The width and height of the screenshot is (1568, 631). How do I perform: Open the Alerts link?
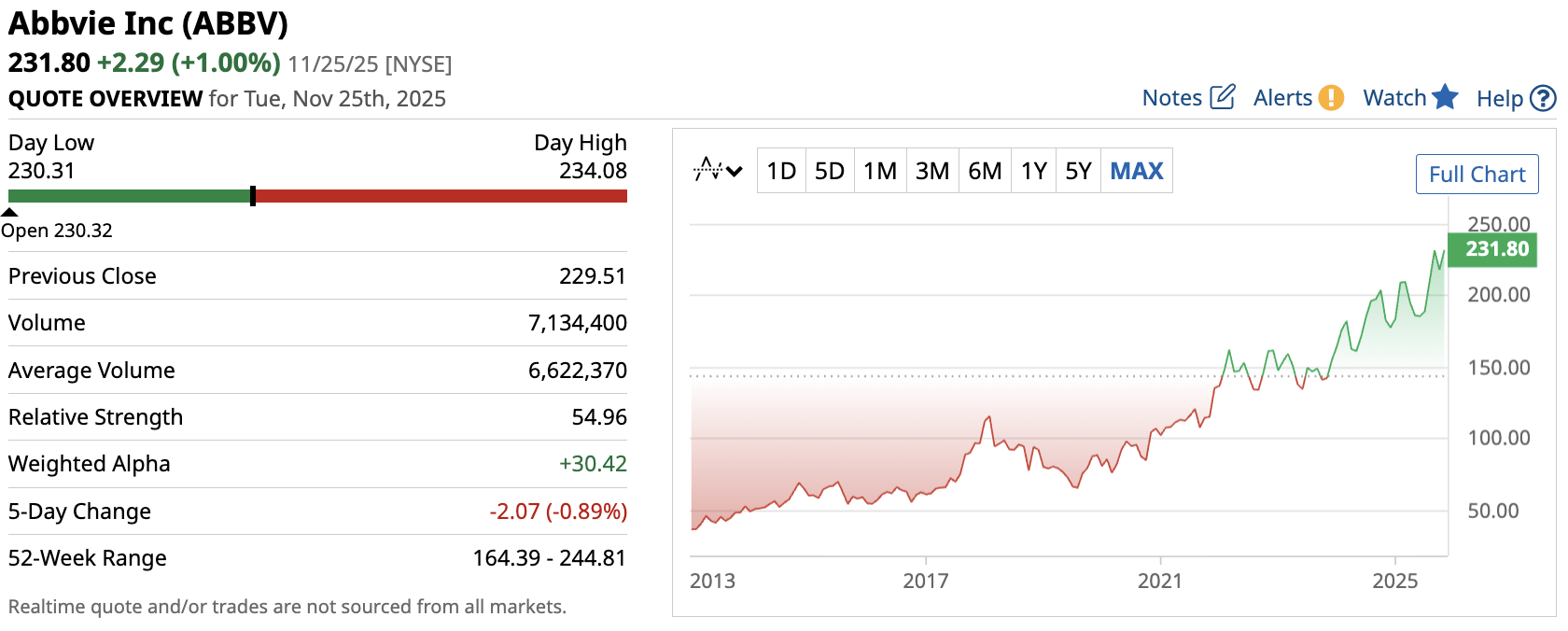point(1282,98)
